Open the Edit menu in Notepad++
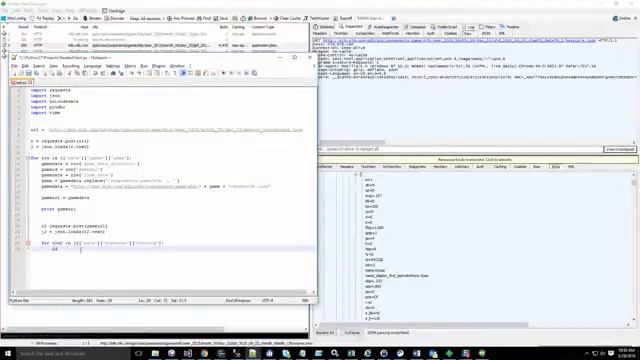The image size is (640, 360). pyautogui.click(x=25, y=66)
